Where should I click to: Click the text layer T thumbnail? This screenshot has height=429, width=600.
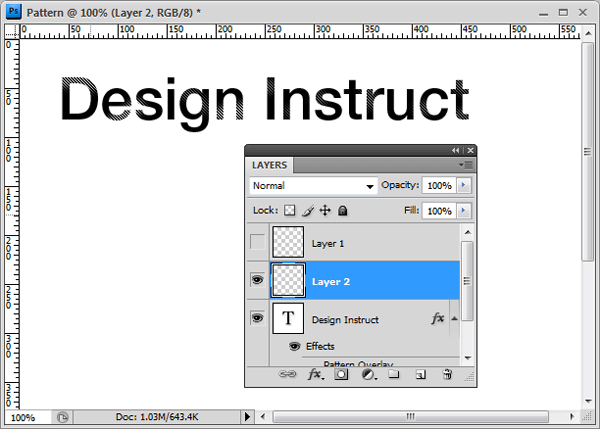point(288,318)
